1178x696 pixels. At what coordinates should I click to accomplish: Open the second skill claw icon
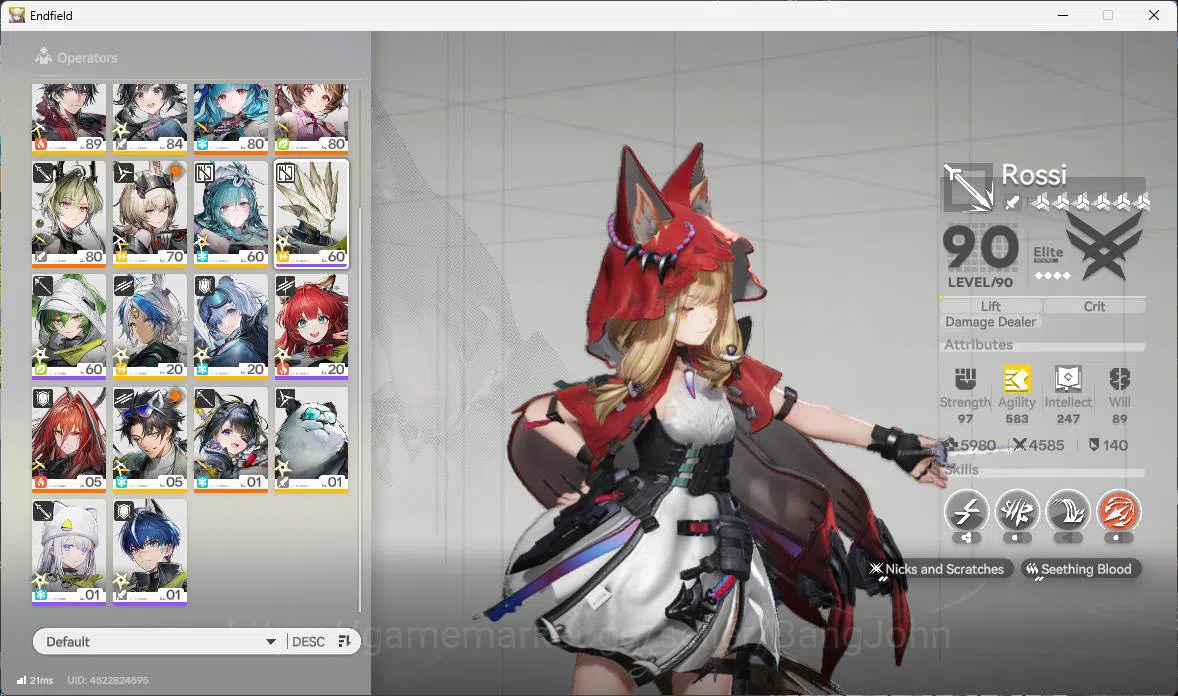pos(1017,512)
